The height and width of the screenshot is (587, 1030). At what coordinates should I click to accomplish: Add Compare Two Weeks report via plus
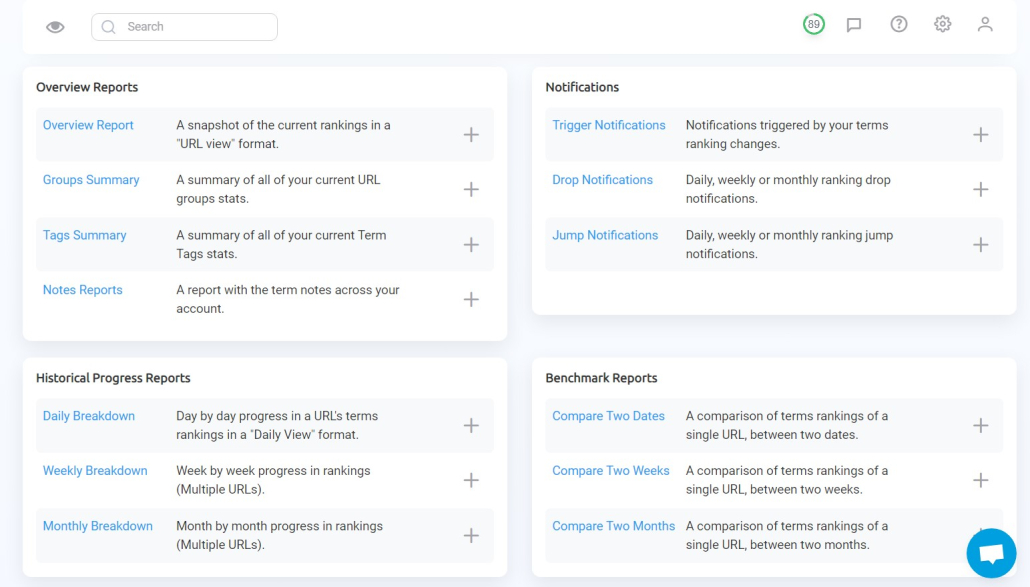(x=981, y=480)
